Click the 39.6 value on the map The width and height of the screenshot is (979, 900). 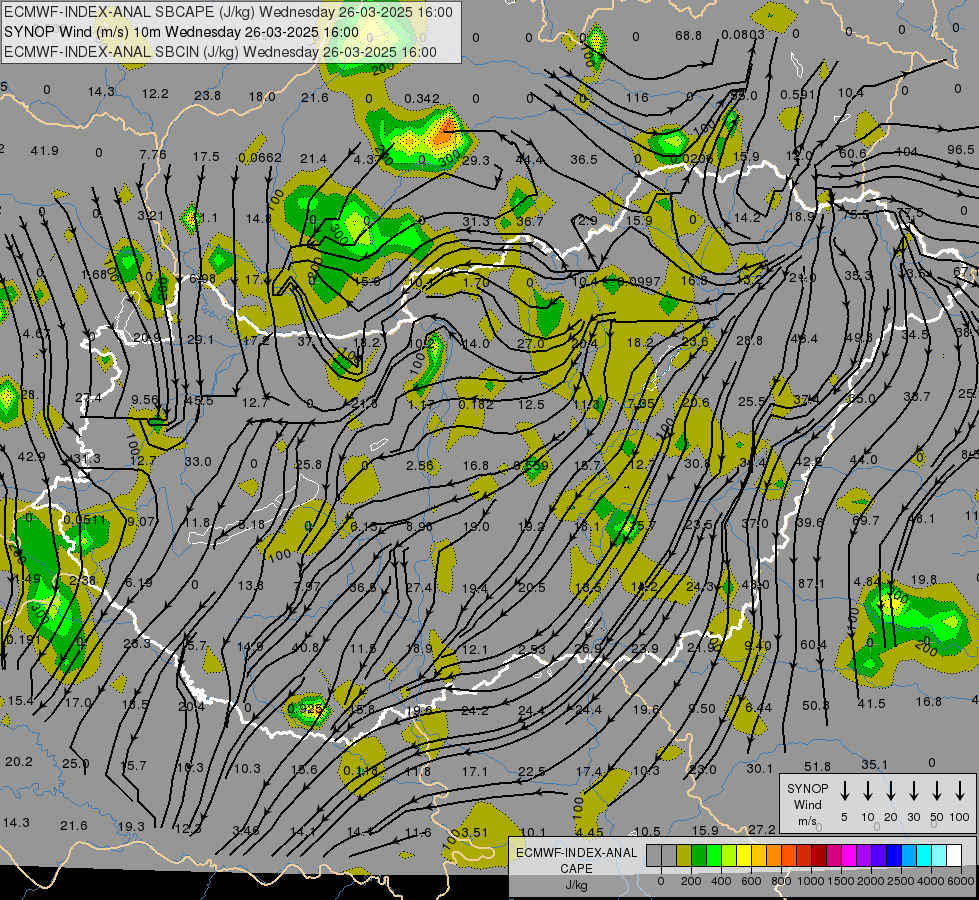810,522
